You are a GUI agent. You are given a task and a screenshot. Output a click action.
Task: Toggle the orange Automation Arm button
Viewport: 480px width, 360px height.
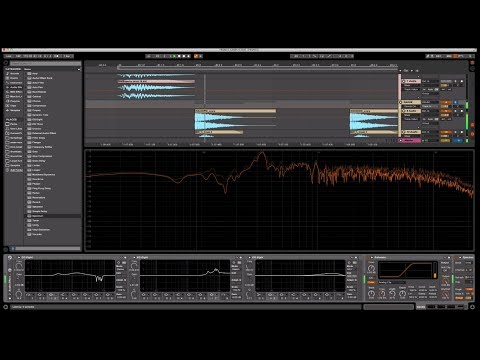(196, 56)
